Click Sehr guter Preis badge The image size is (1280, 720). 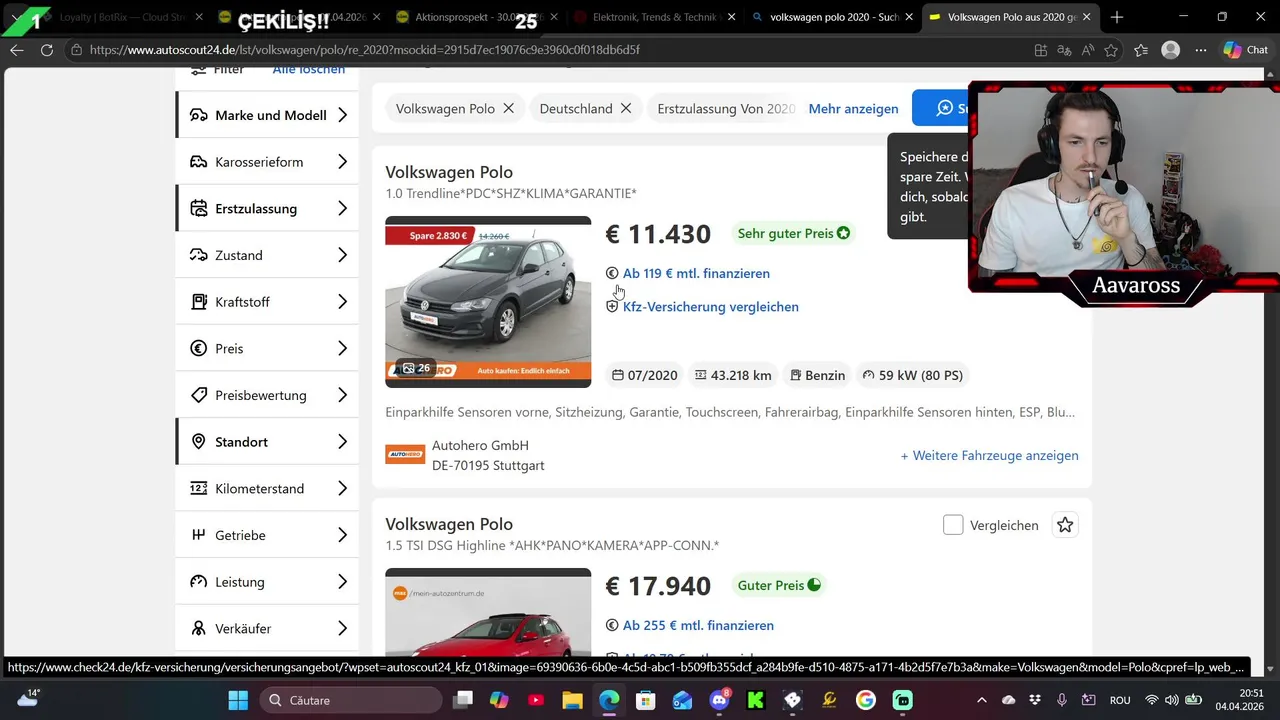pyautogui.click(x=794, y=233)
